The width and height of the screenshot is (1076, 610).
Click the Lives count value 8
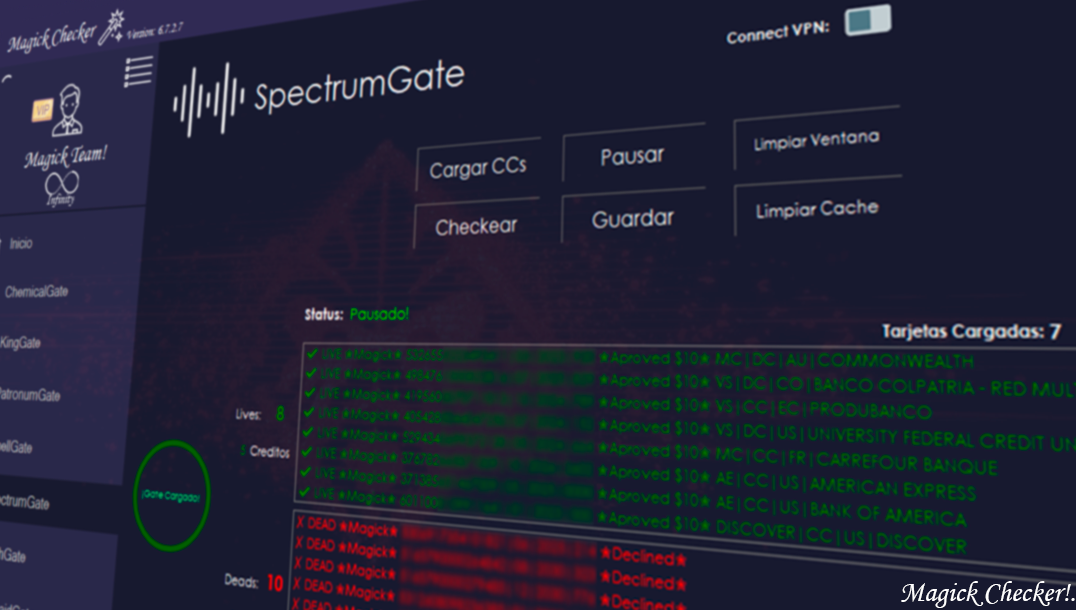[280, 413]
